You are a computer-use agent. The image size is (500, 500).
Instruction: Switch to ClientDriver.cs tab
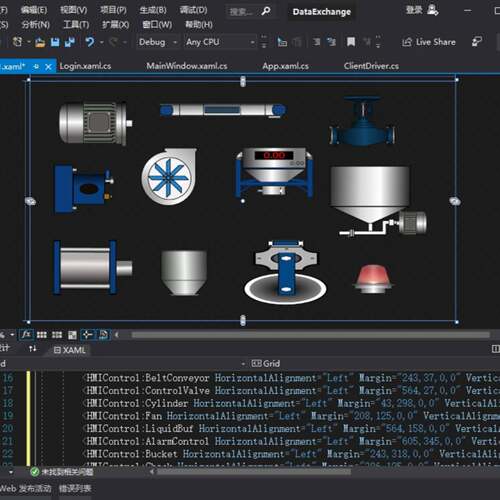371,66
